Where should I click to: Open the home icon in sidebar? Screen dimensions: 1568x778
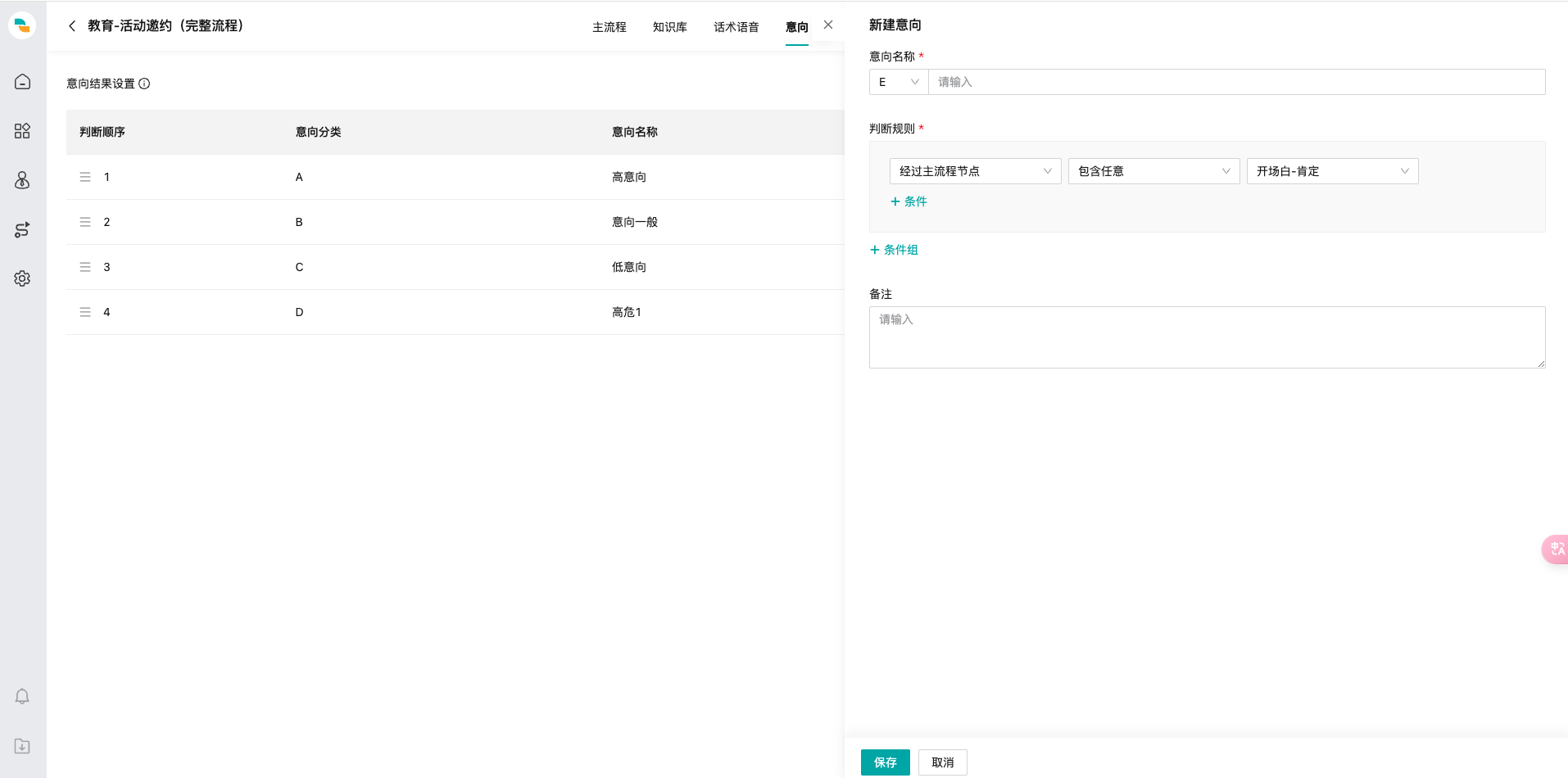pos(22,82)
